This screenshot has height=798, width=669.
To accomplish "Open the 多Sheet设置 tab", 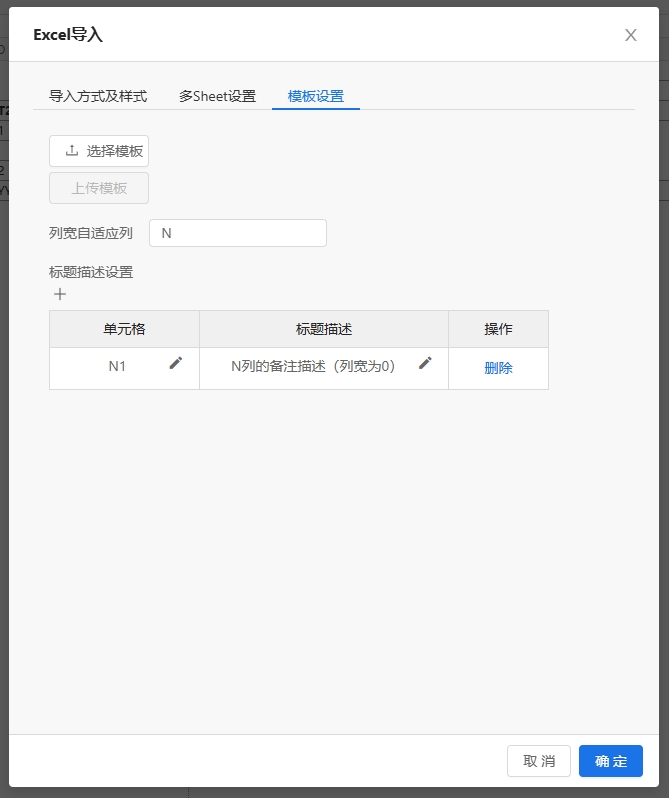I will 217,96.
